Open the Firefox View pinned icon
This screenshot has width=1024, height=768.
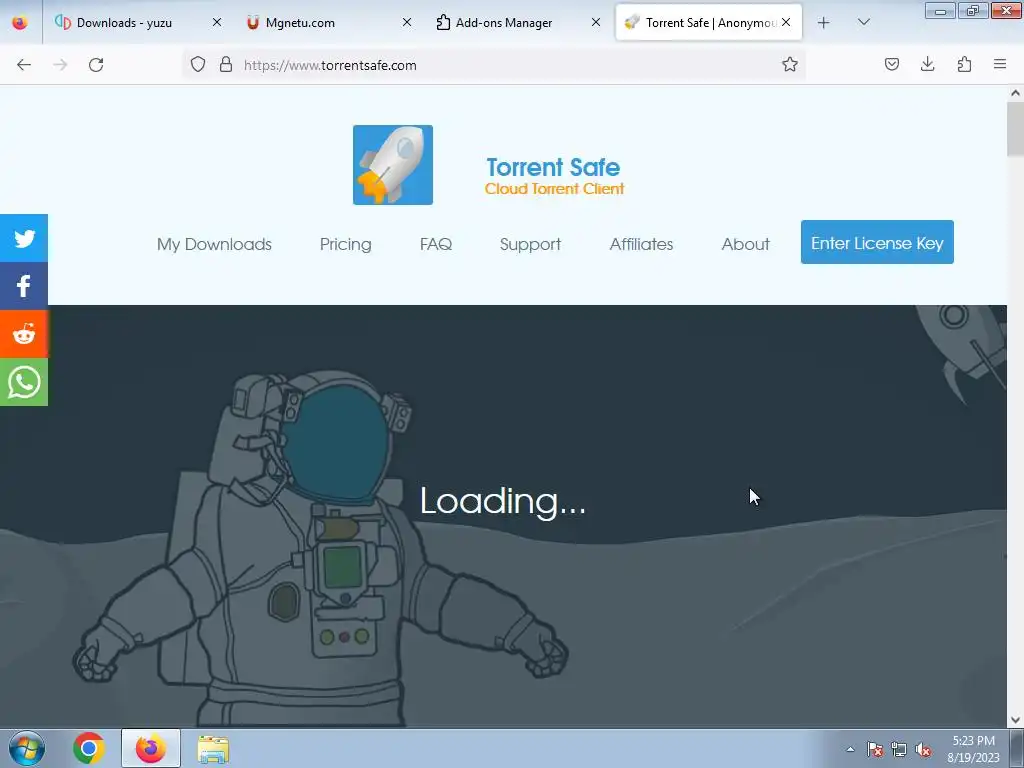coord(20,23)
